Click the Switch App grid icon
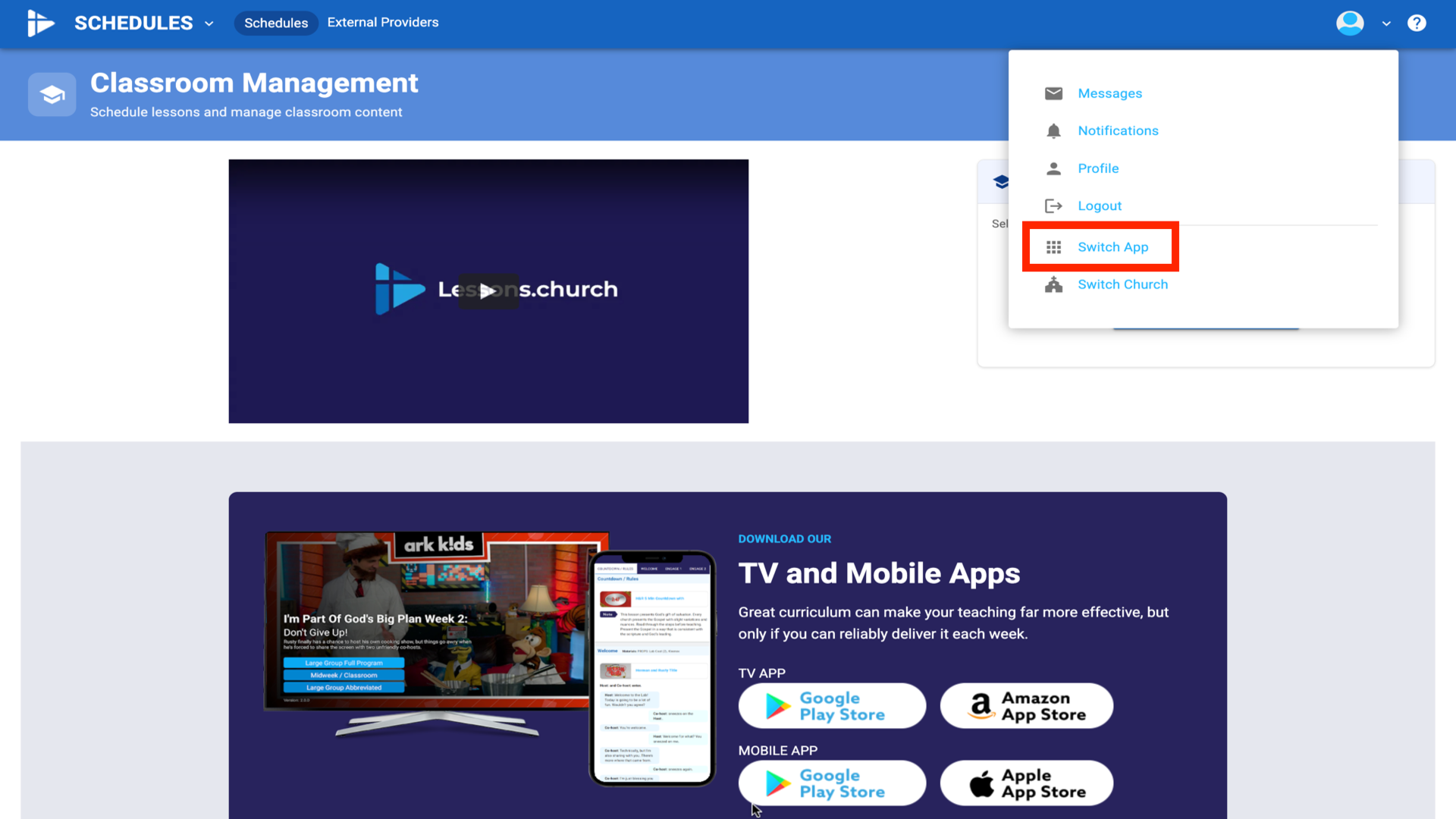The width and height of the screenshot is (1456, 819). 1053,247
